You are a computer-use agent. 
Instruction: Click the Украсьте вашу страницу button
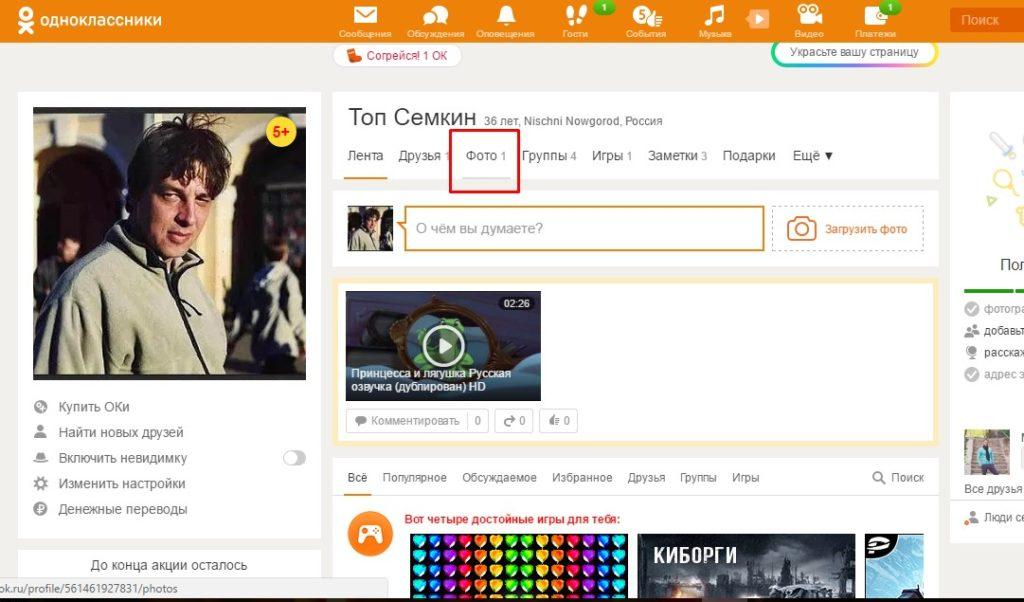pyautogui.click(x=854, y=52)
